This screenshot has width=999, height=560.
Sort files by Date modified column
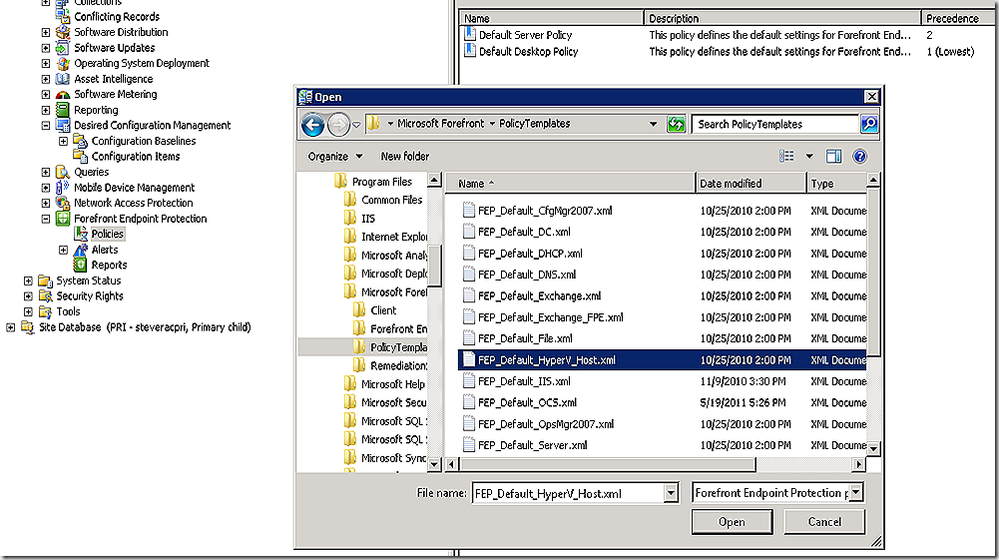tap(751, 183)
